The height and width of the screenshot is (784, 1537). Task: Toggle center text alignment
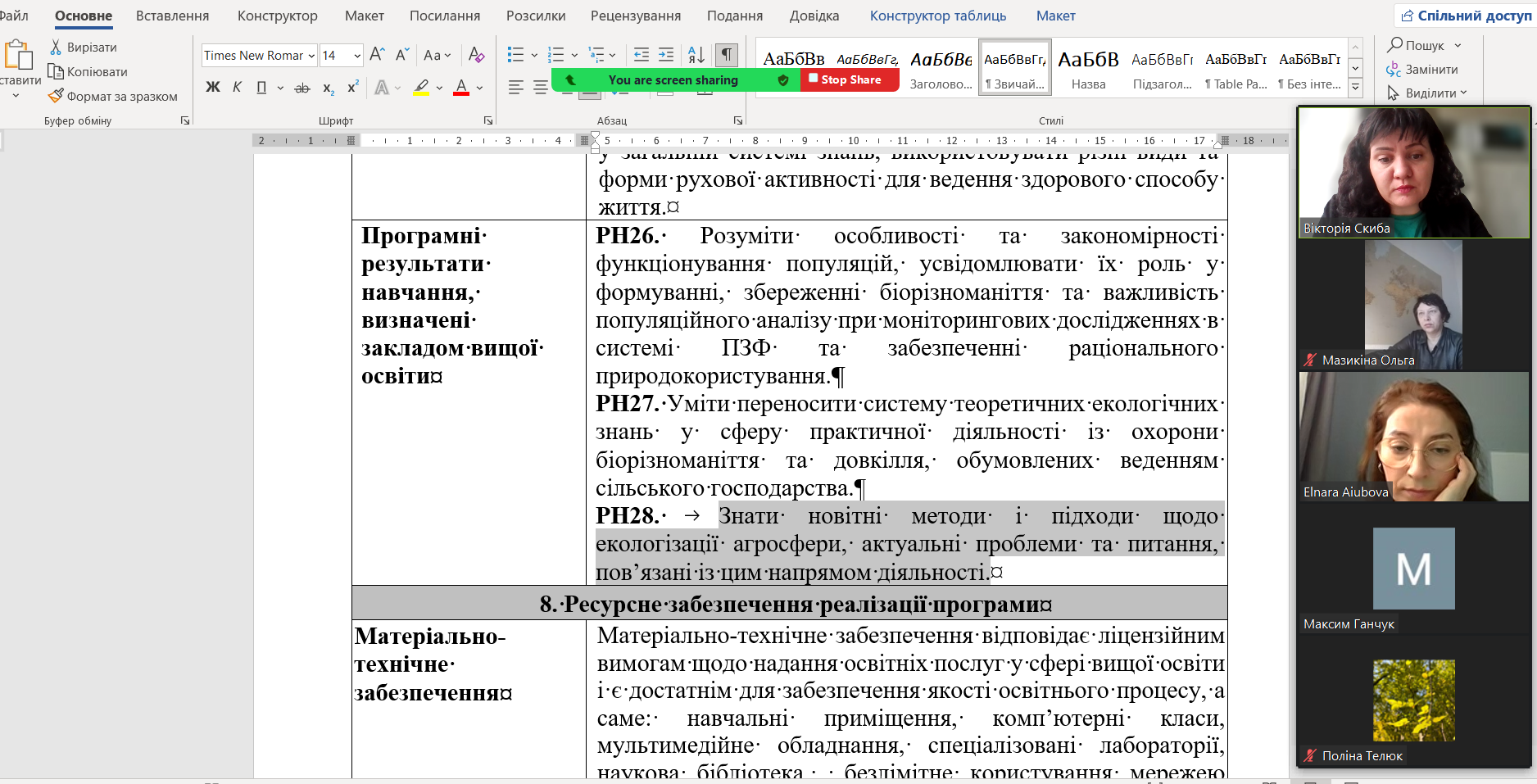539,87
